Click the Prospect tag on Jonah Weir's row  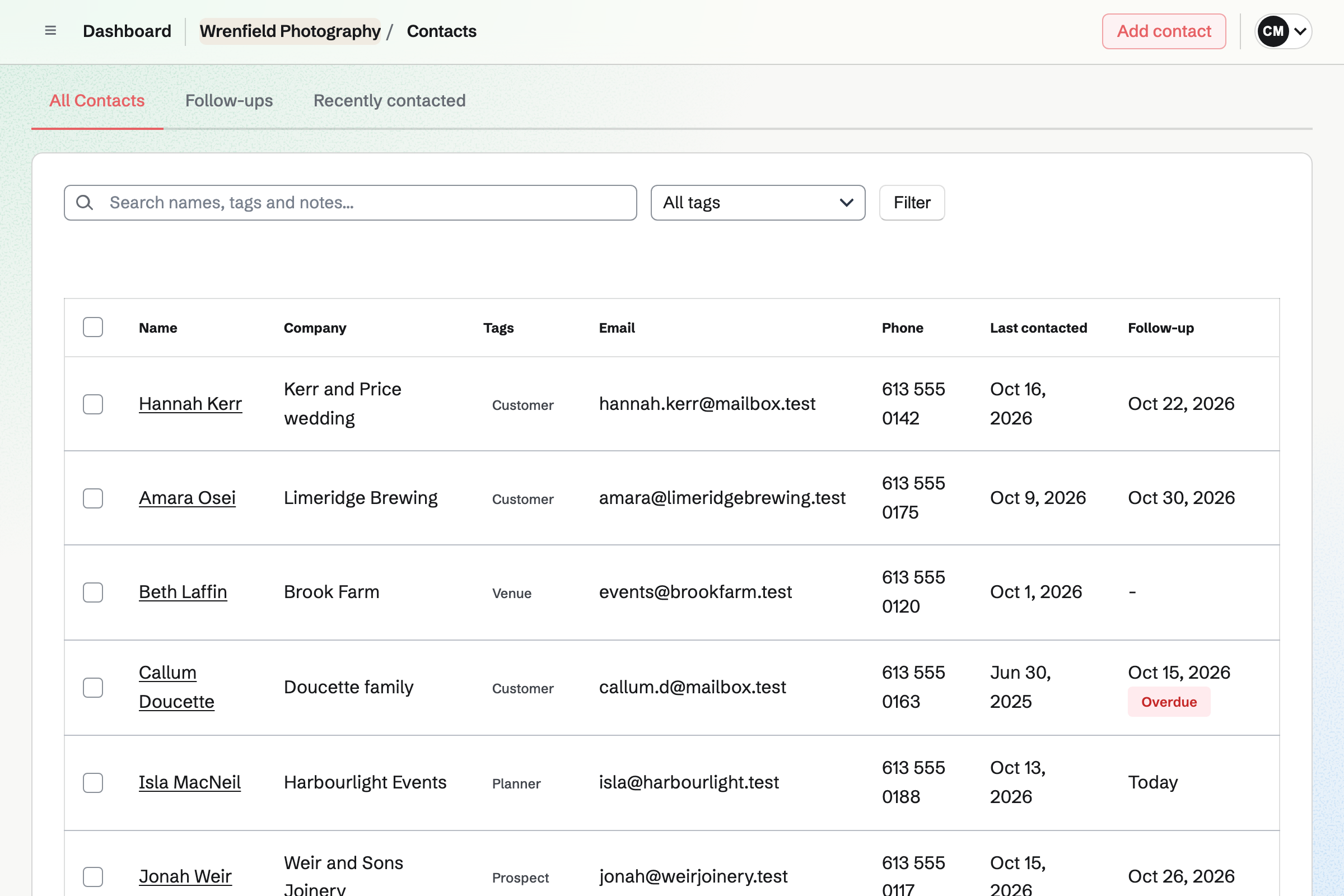(x=520, y=878)
